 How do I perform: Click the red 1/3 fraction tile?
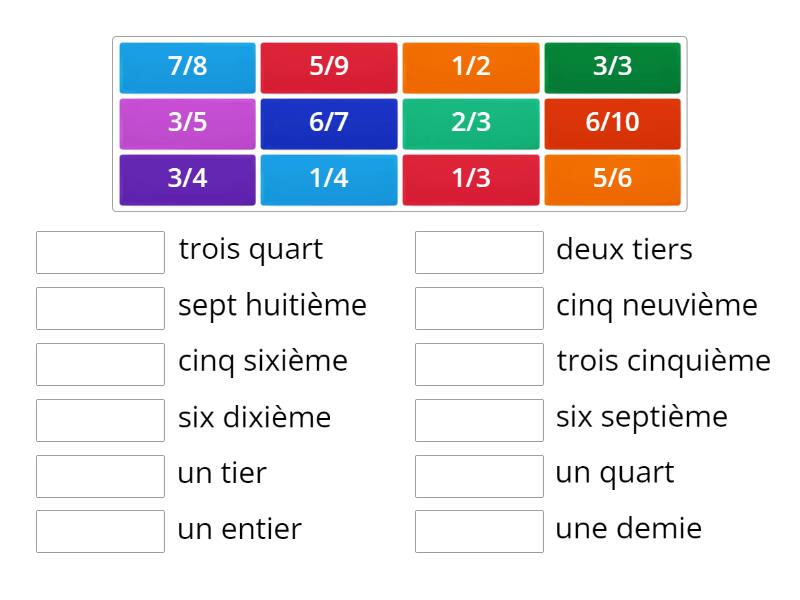[471, 179]
